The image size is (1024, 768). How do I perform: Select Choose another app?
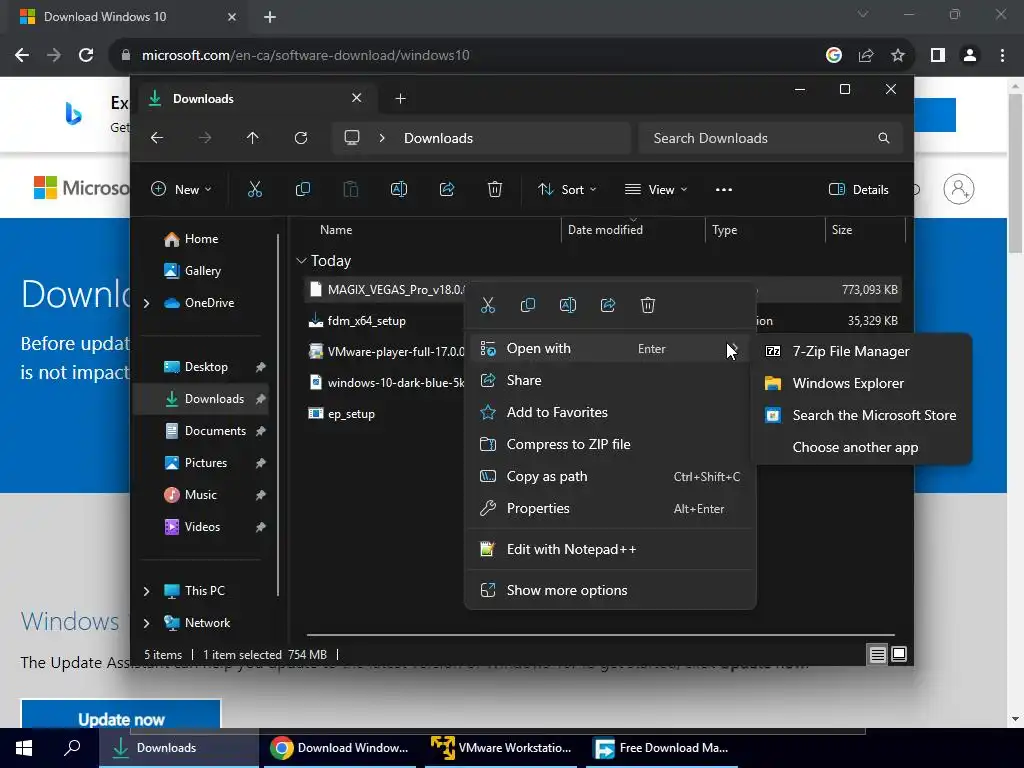pyautogui.click(x=861, y=447)
